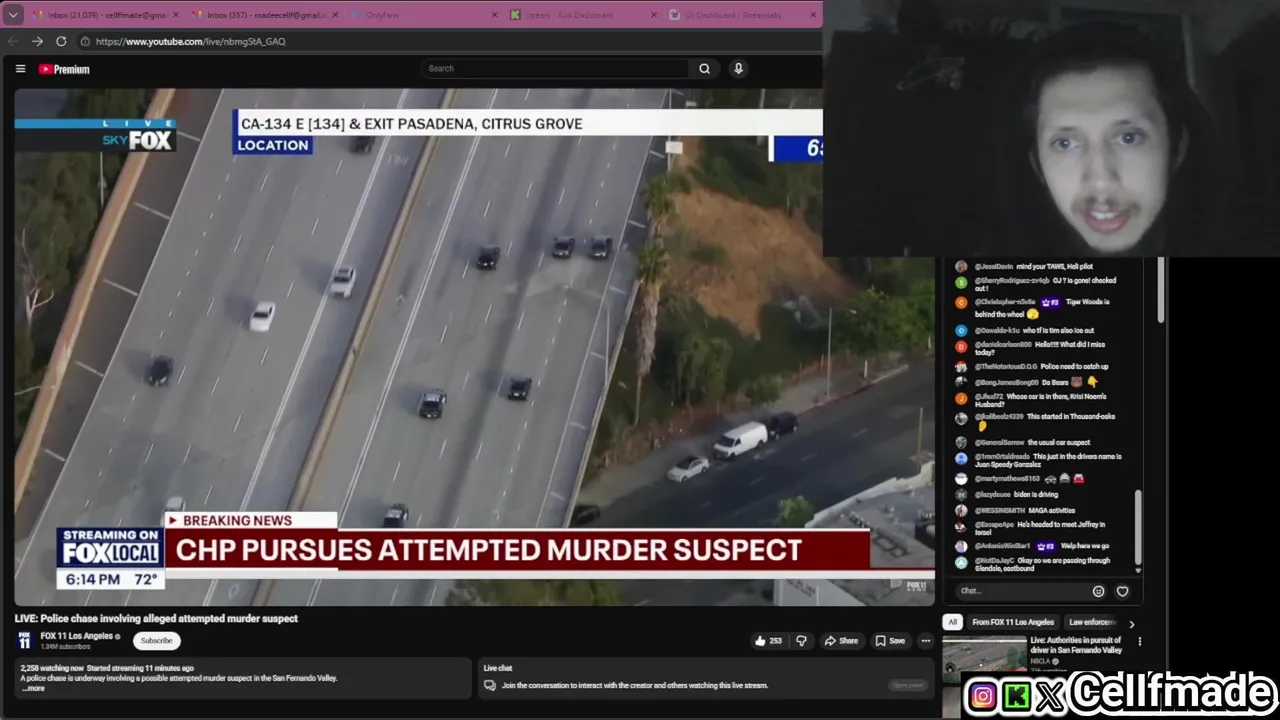Viewport: 1280px width, 720px height.
Task: Share the live video
Action: pyautogui.click(x=841, y=641)
